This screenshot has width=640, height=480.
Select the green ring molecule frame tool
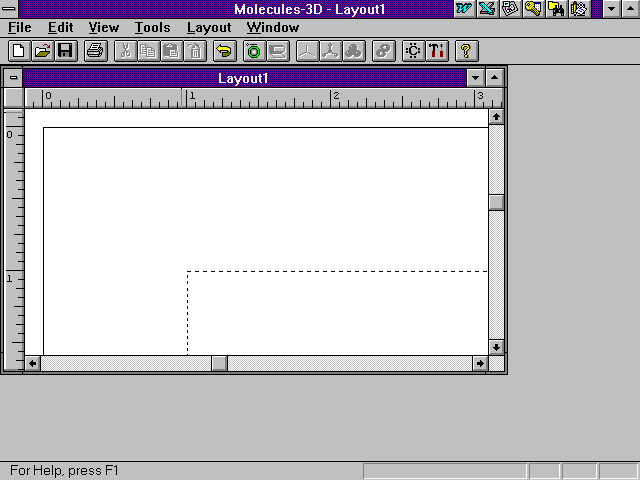pos(255,51)
